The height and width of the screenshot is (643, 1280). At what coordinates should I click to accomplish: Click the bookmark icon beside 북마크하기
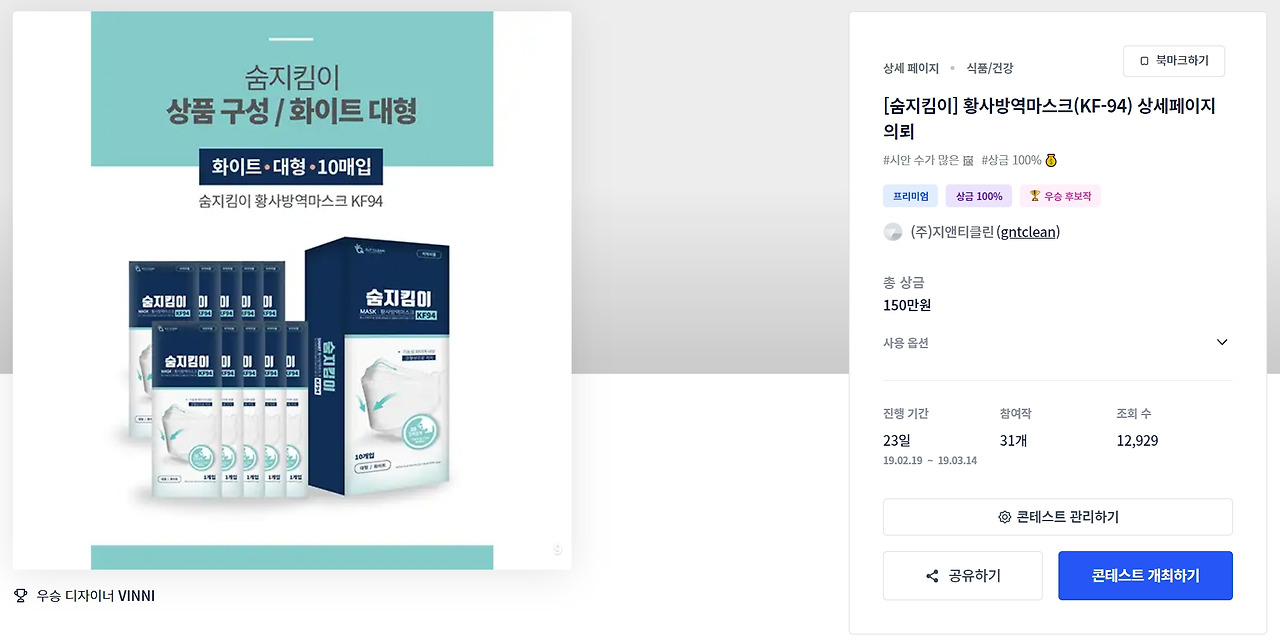tap(1144, 61)
